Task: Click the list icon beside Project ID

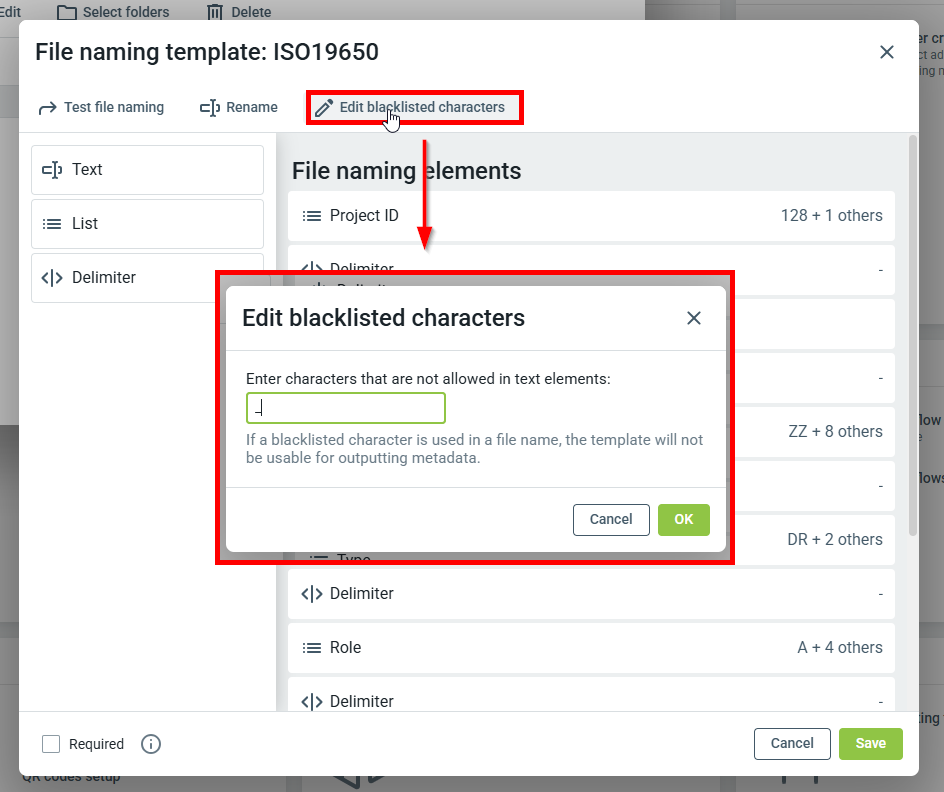Action: [x=311, y=216]
